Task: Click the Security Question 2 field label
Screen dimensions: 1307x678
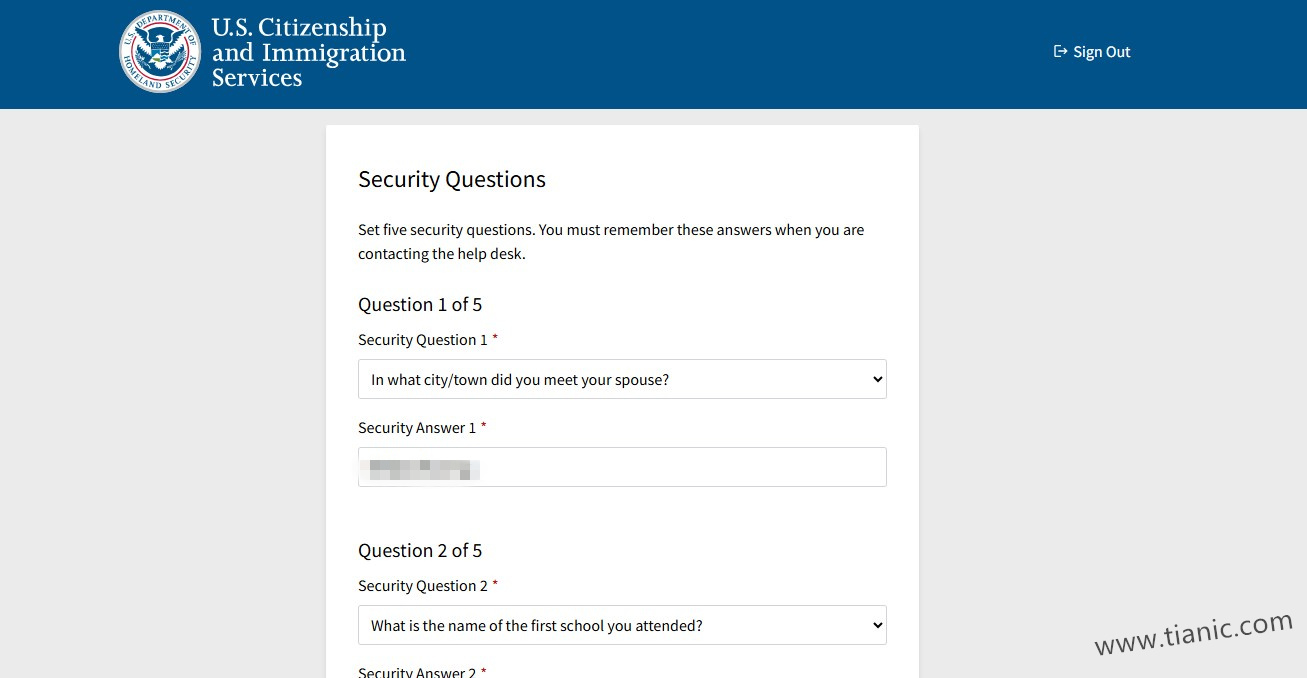Action: coord(423,586)
